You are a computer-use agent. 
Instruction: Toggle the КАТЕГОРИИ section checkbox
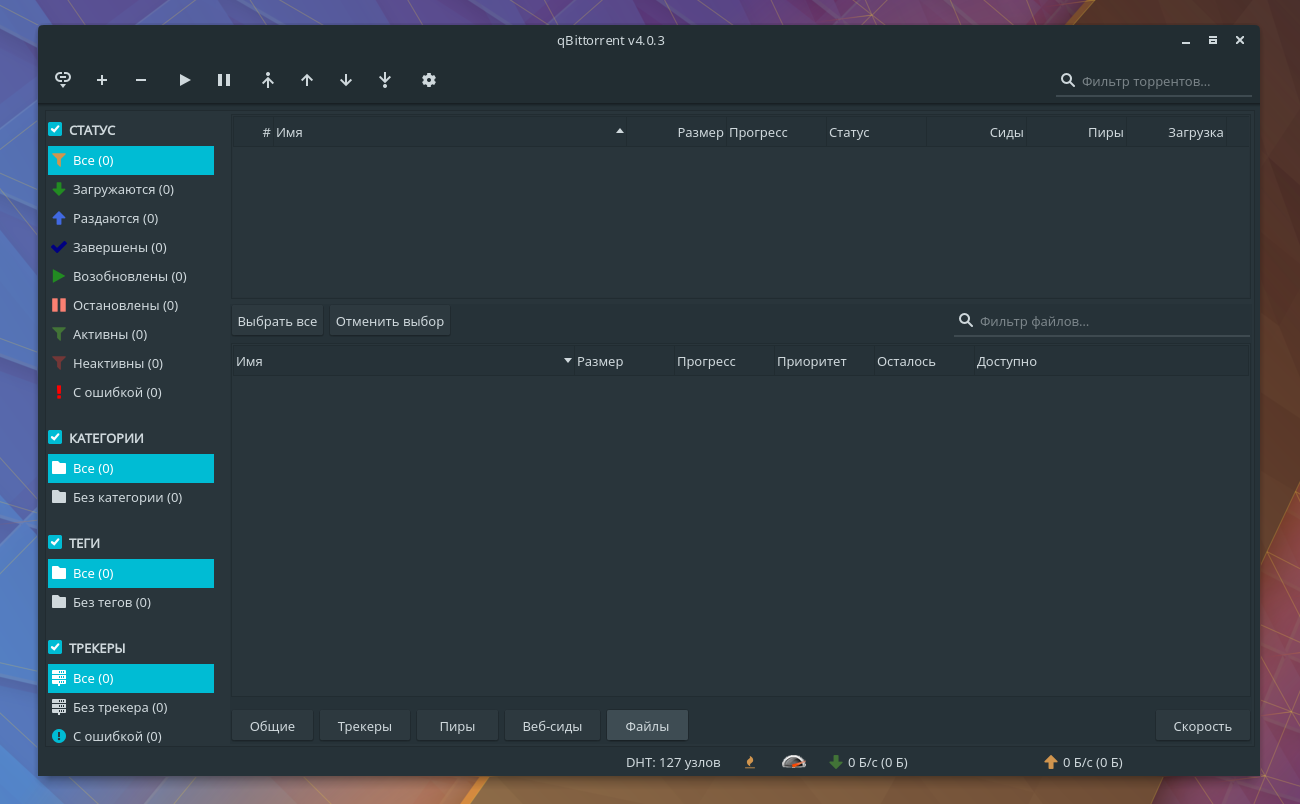55,437
